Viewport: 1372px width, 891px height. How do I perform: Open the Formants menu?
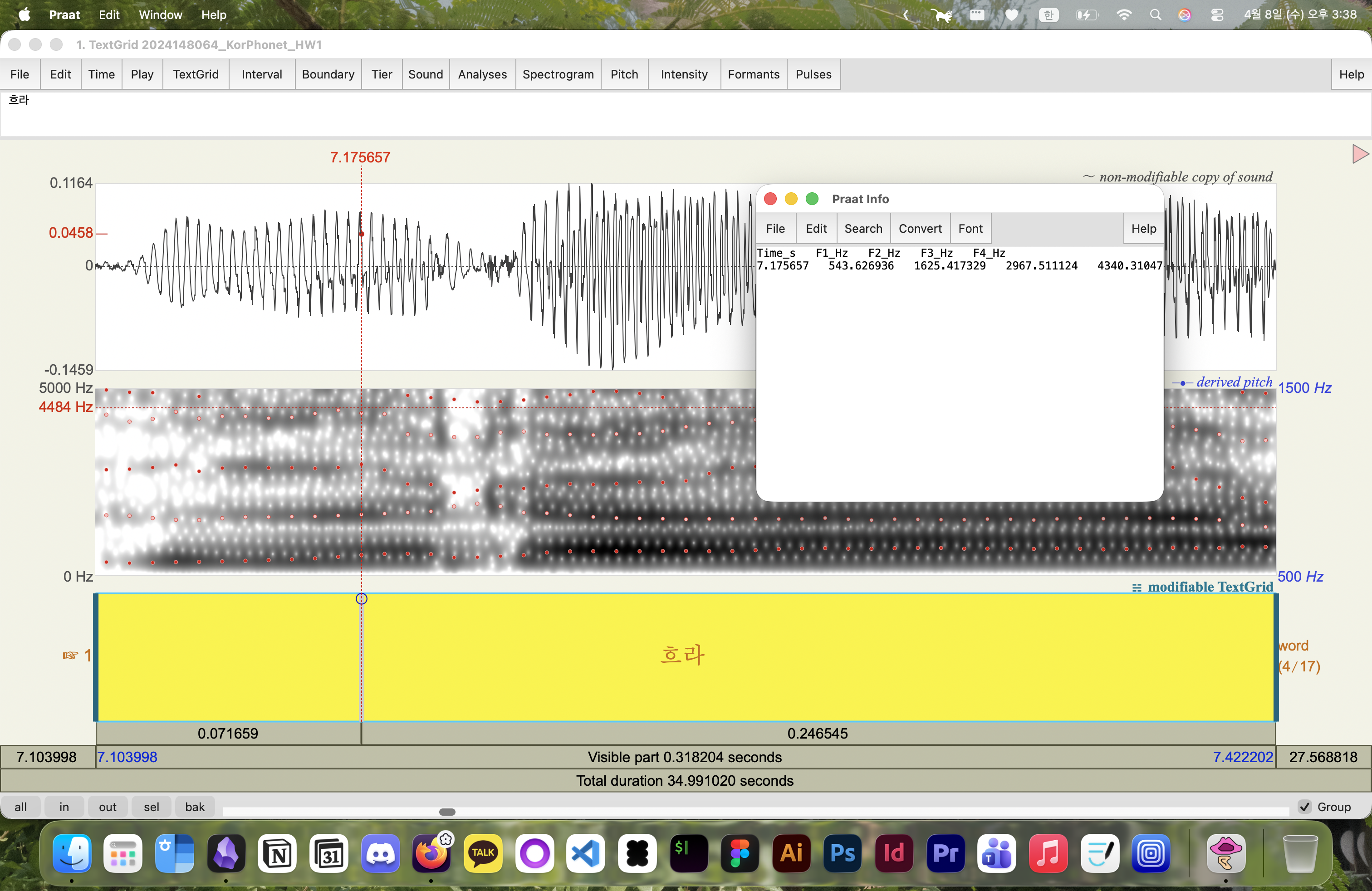[x=753, y=74]
